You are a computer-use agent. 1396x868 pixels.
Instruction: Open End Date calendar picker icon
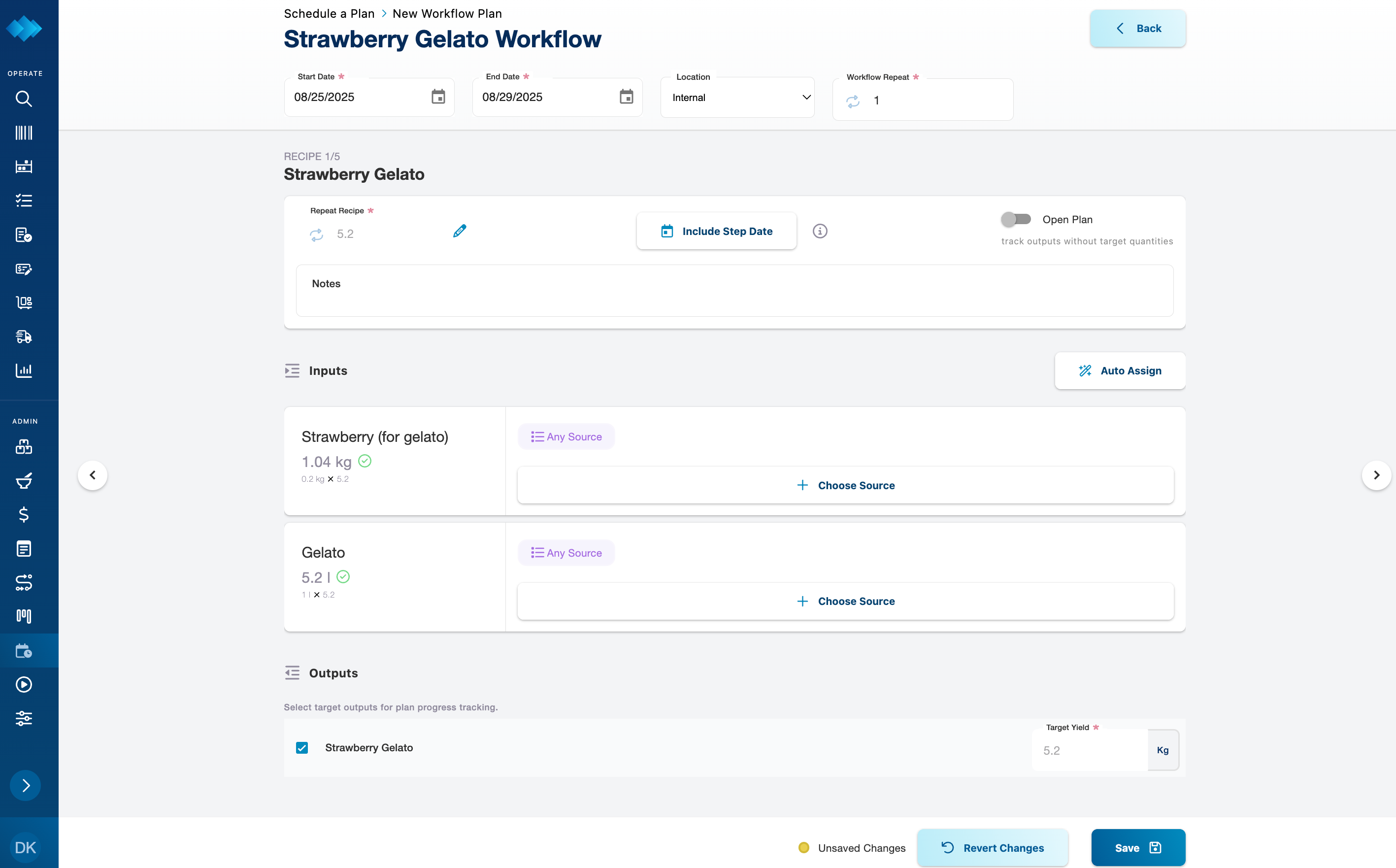pyautogui.click(x=626, y=97)
